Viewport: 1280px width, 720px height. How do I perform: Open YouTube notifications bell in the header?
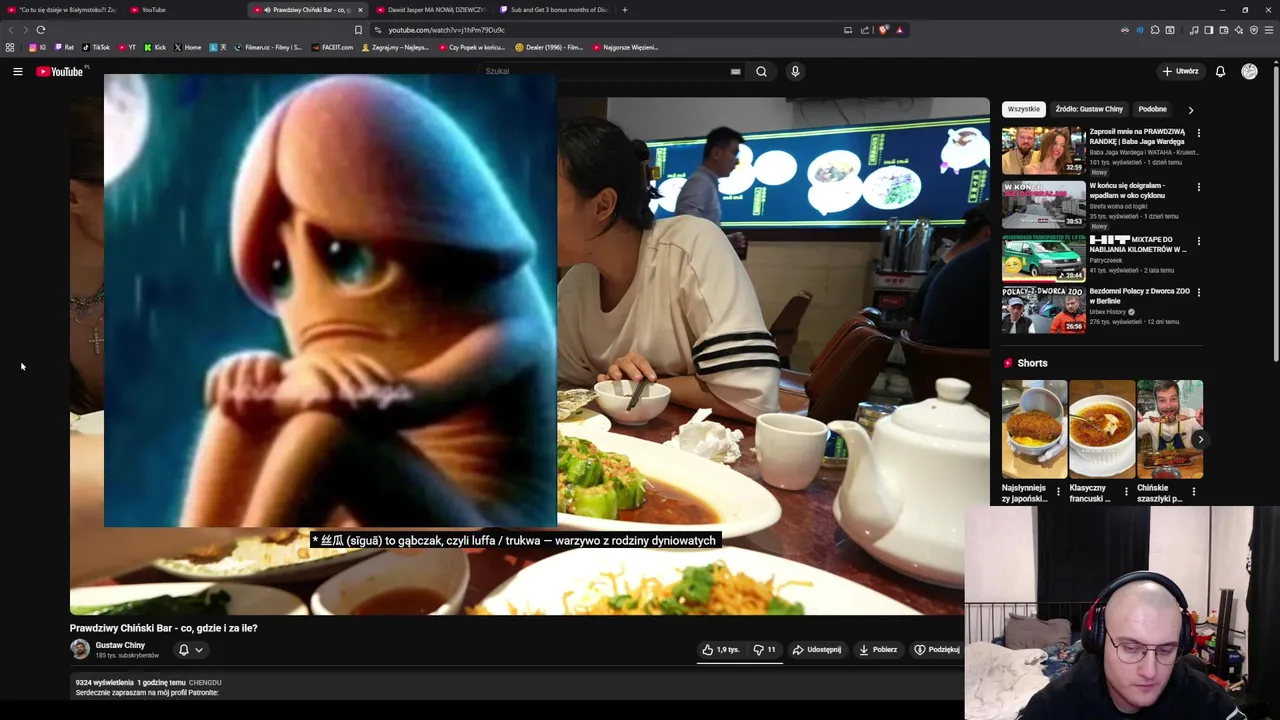click(1220, 71)
